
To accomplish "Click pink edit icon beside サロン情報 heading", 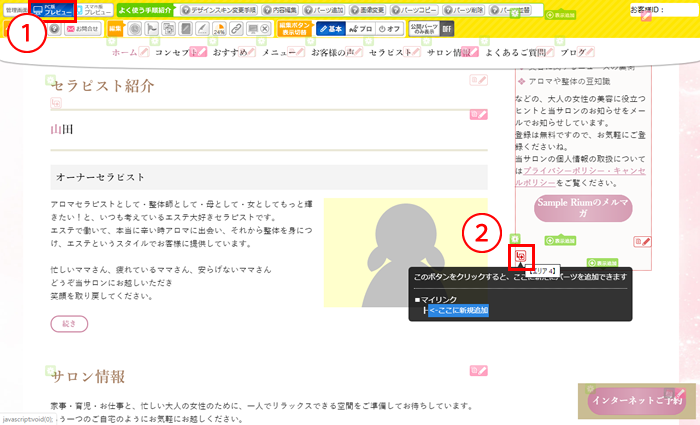I will coord(478,371).
